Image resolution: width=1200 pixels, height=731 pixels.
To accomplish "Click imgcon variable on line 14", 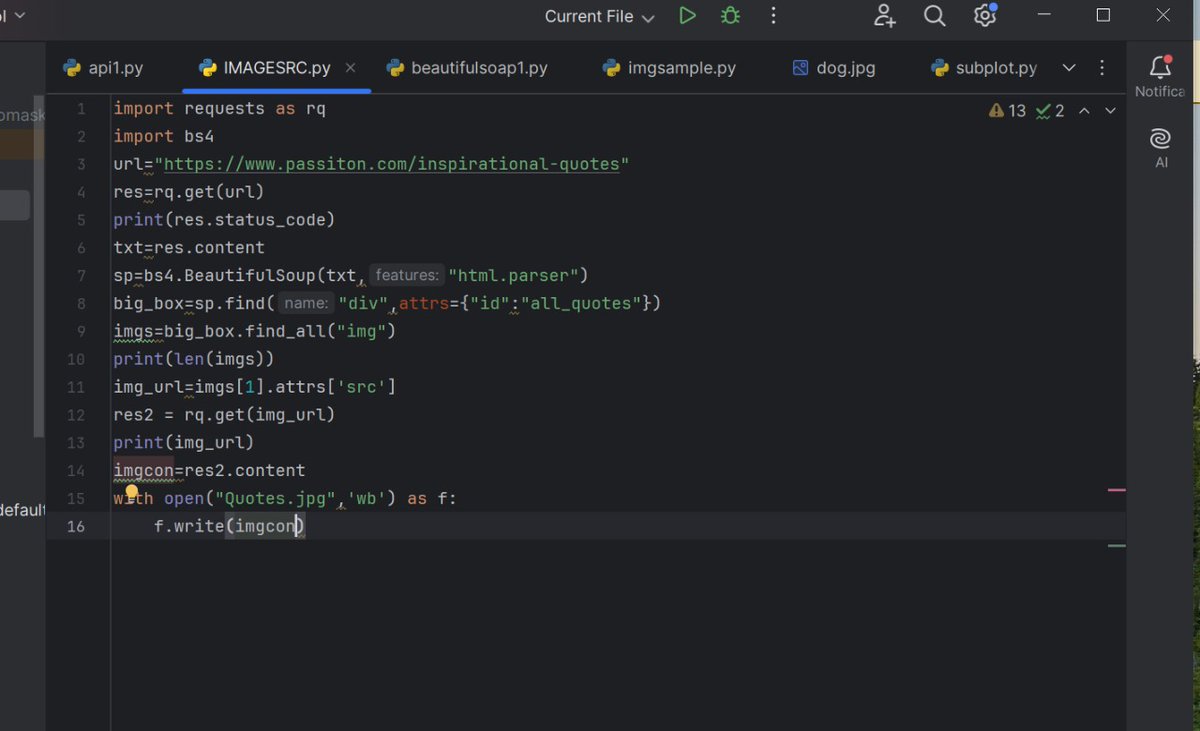I will click(143, 470).
